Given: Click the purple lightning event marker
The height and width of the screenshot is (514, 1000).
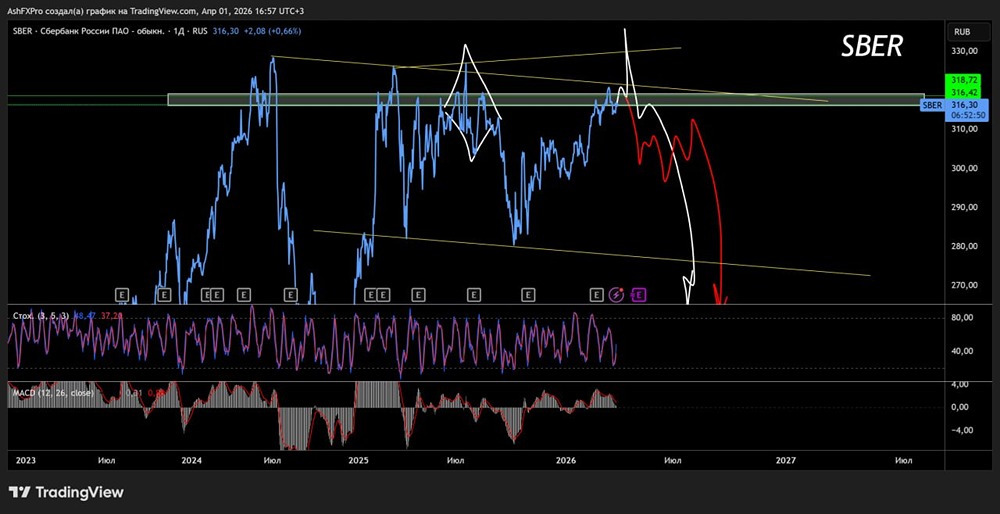Looking at the screenshot, I should coord(616,295).
